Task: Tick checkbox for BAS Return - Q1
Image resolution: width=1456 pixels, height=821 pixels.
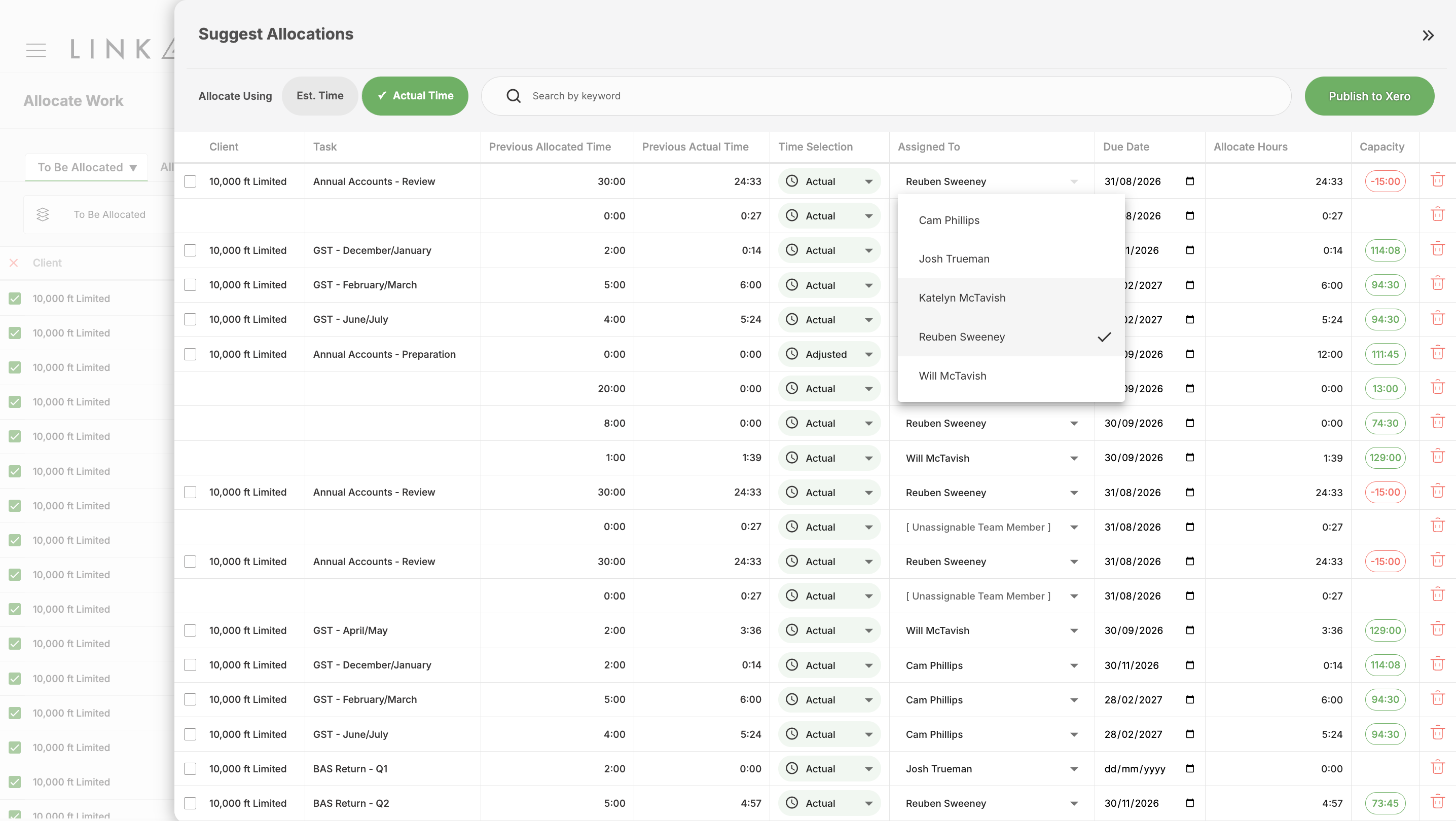Action: (190, 769)
